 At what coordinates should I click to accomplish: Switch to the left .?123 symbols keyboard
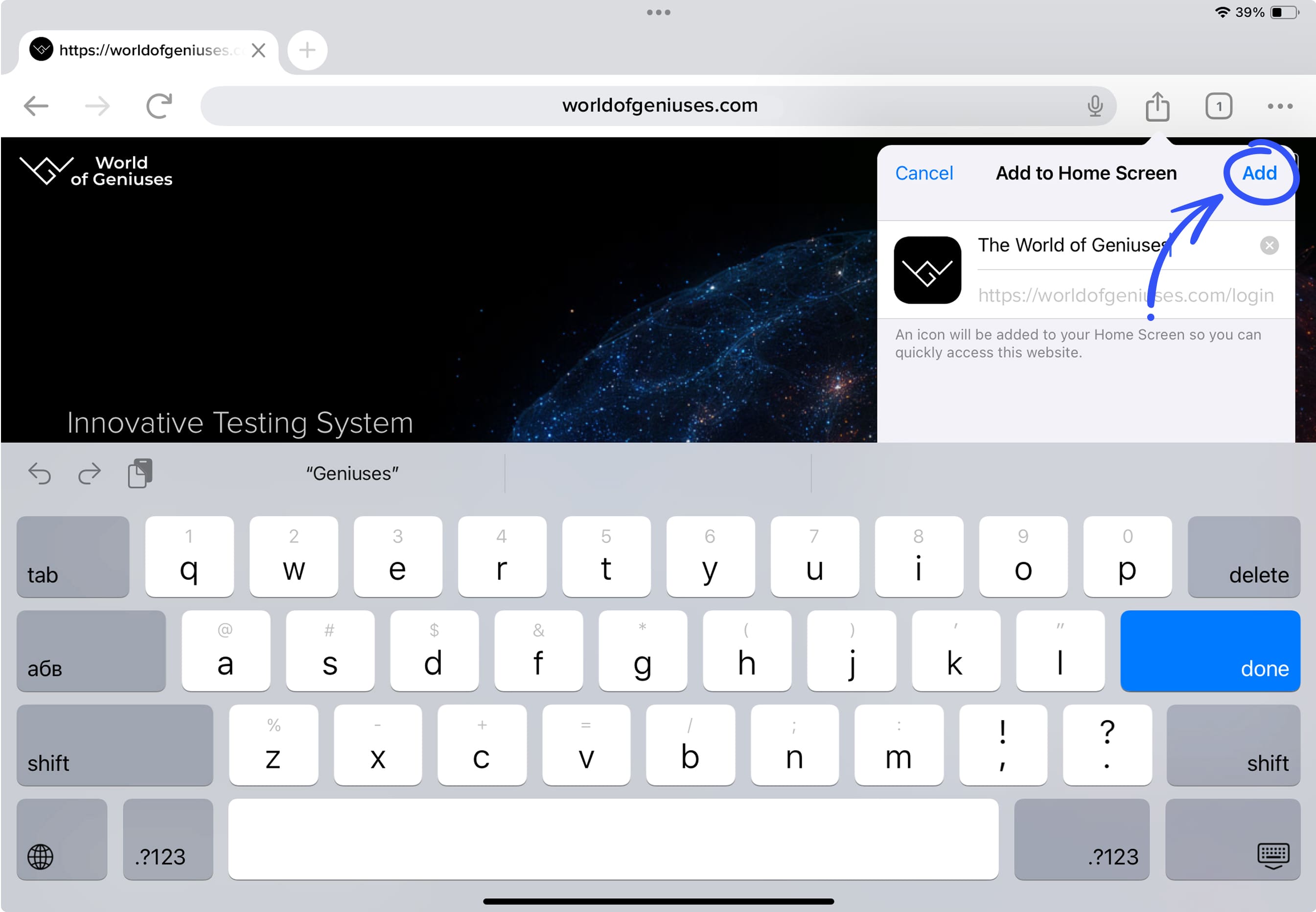click(167, 840)
